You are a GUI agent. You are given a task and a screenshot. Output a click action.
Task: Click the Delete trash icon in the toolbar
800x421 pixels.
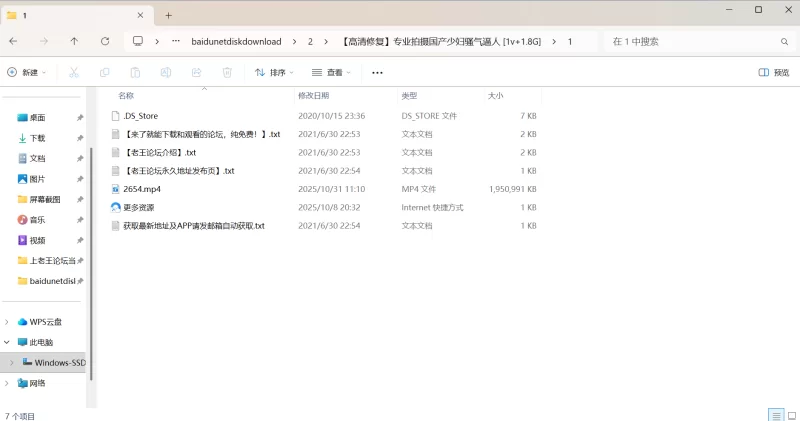(227, 72)
